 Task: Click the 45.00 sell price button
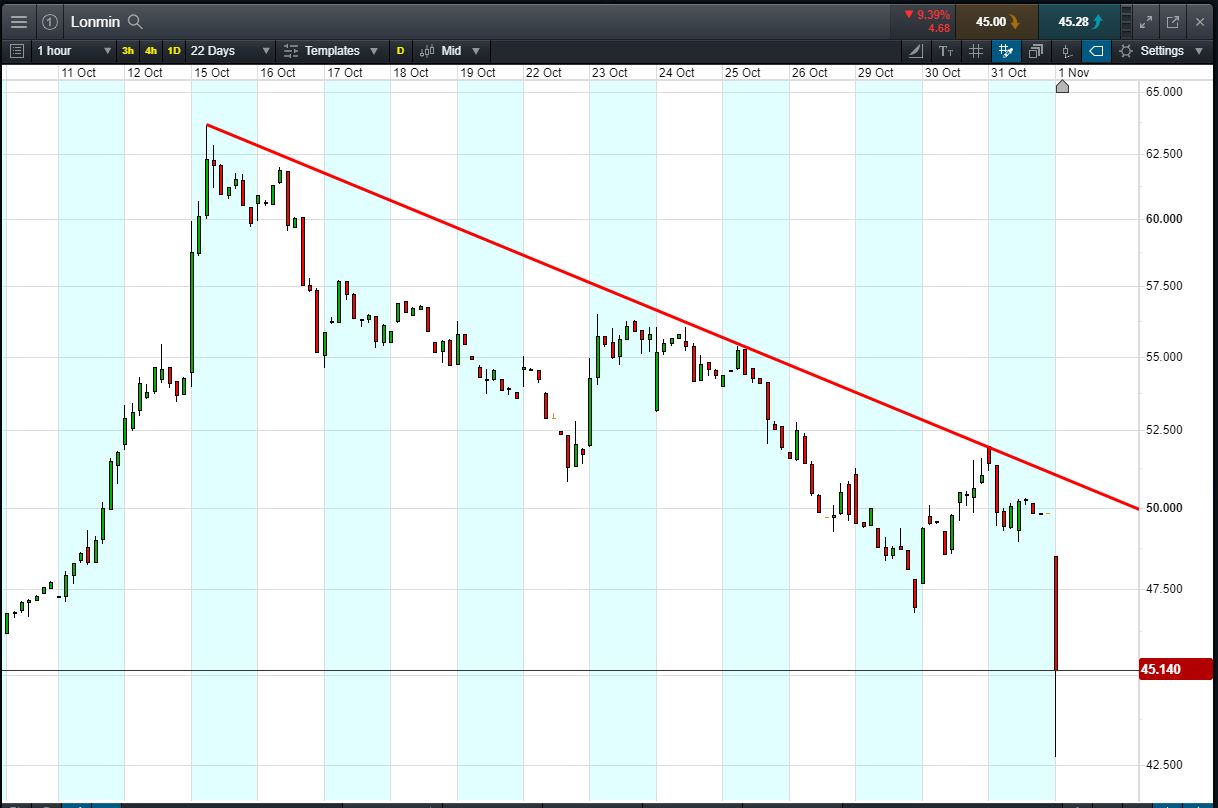[x=996, y=21]
